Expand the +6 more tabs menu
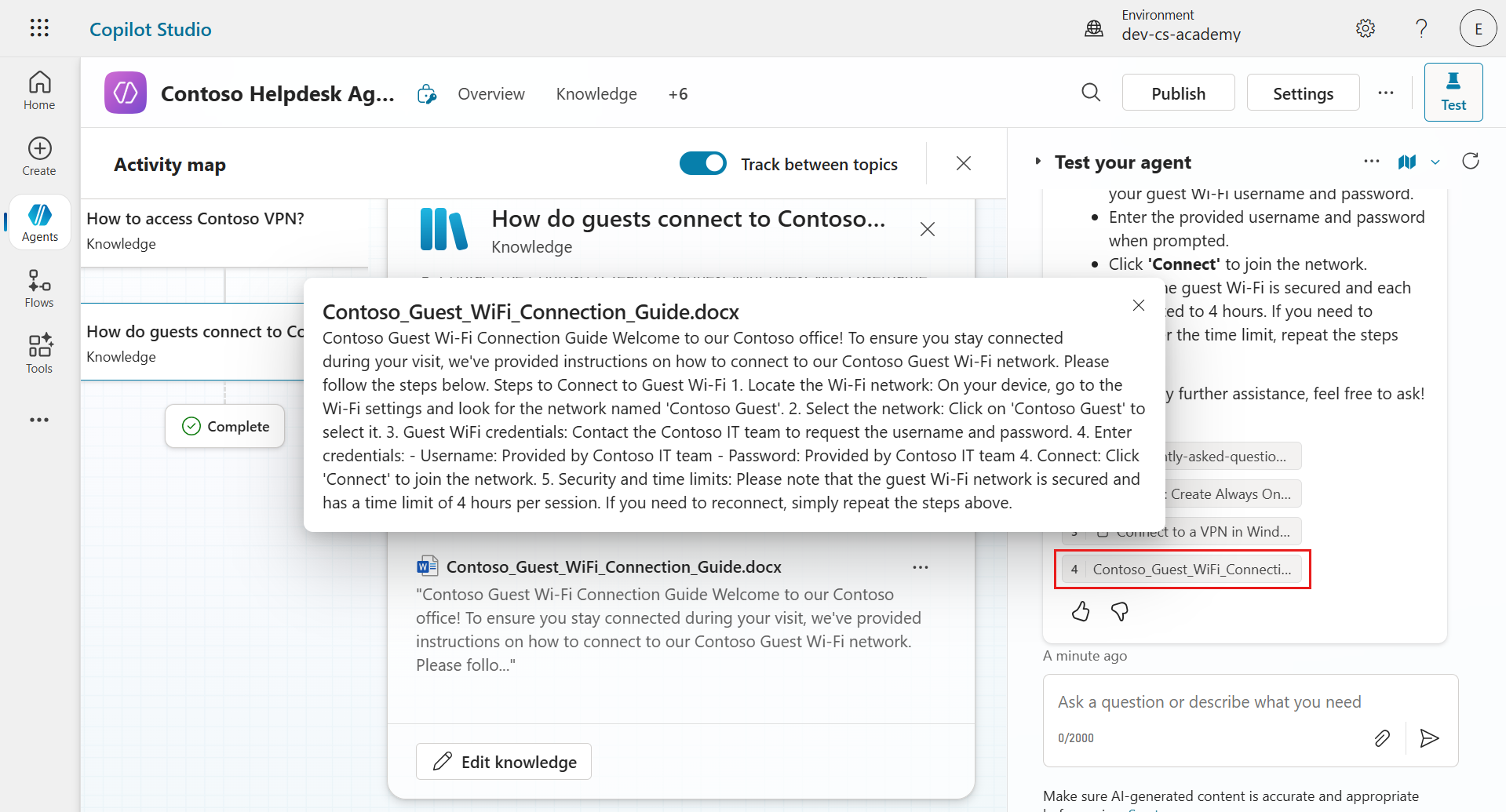The height and width of the screenshot is (812, 1506). pyautogui.click(x=678, y=94)
